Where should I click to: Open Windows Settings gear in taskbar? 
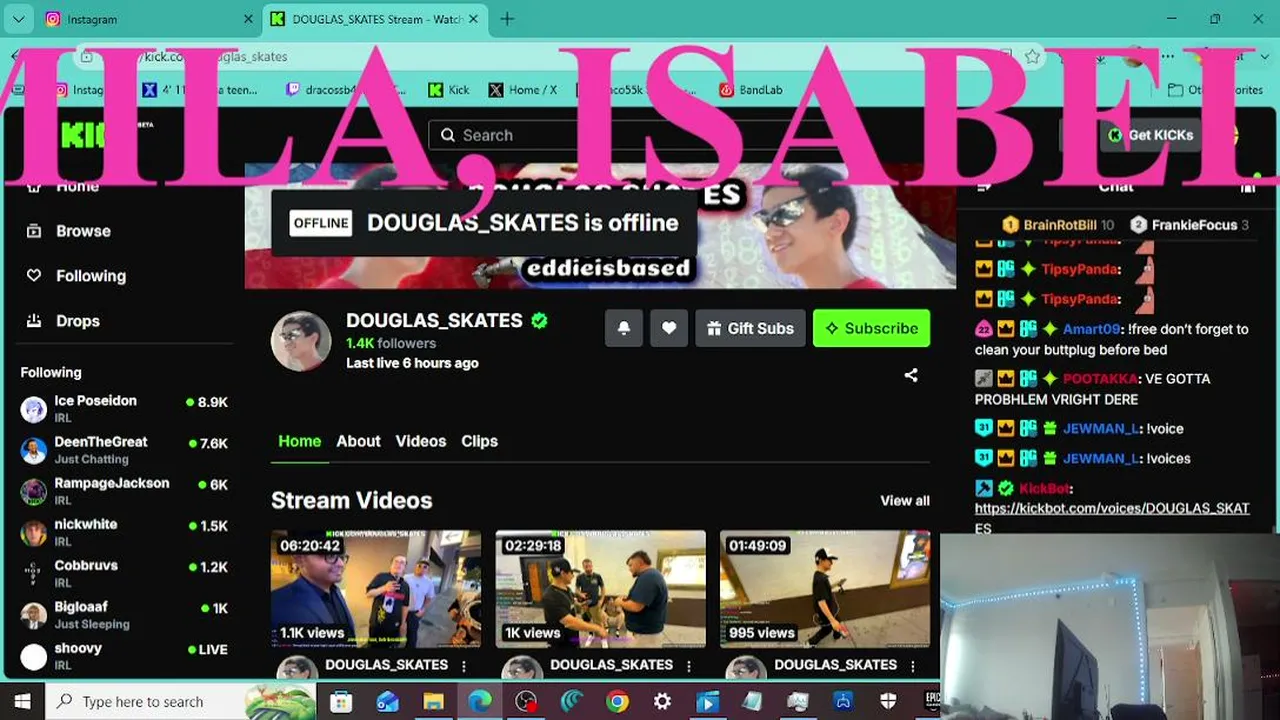pos(662,702)
